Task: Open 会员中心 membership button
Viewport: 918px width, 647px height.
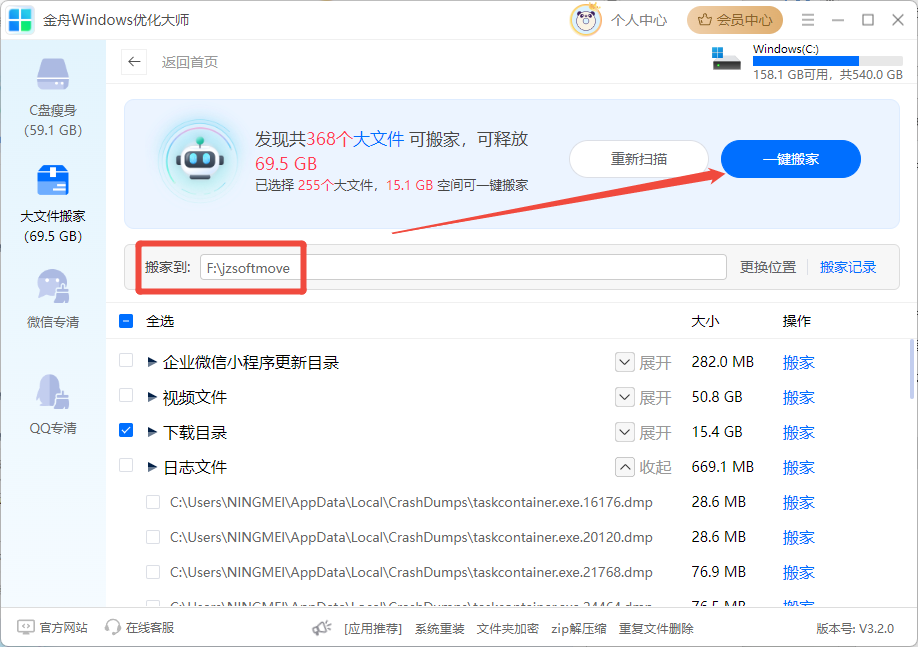Action: pyautogui.click(x=735, y=20)
